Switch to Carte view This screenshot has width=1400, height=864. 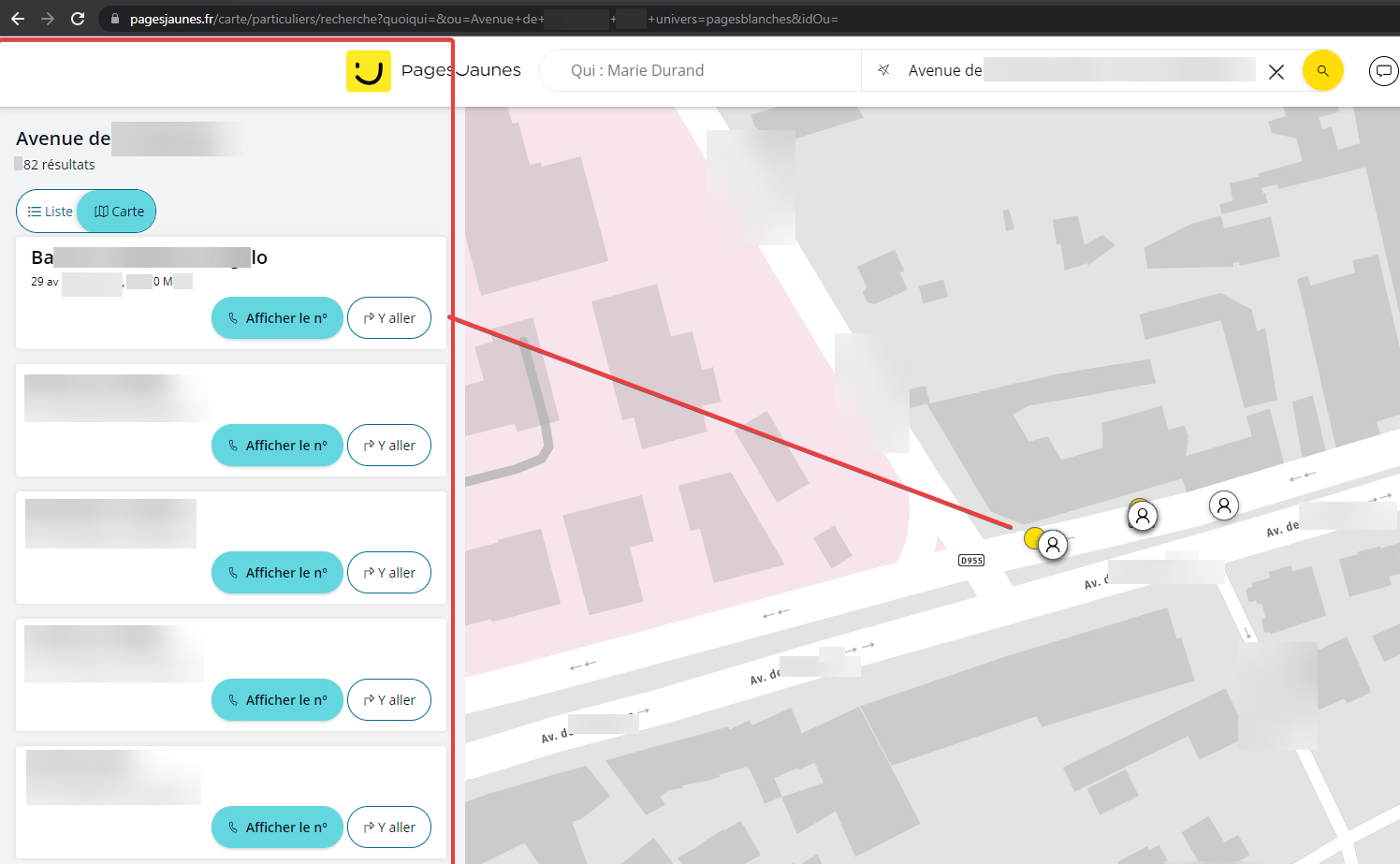tap(119, 212)
